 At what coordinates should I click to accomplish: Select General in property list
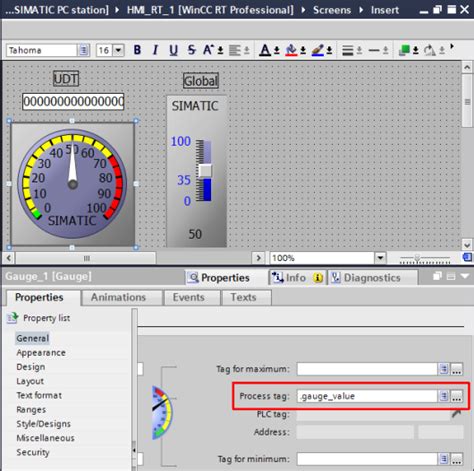click(33, 338)
